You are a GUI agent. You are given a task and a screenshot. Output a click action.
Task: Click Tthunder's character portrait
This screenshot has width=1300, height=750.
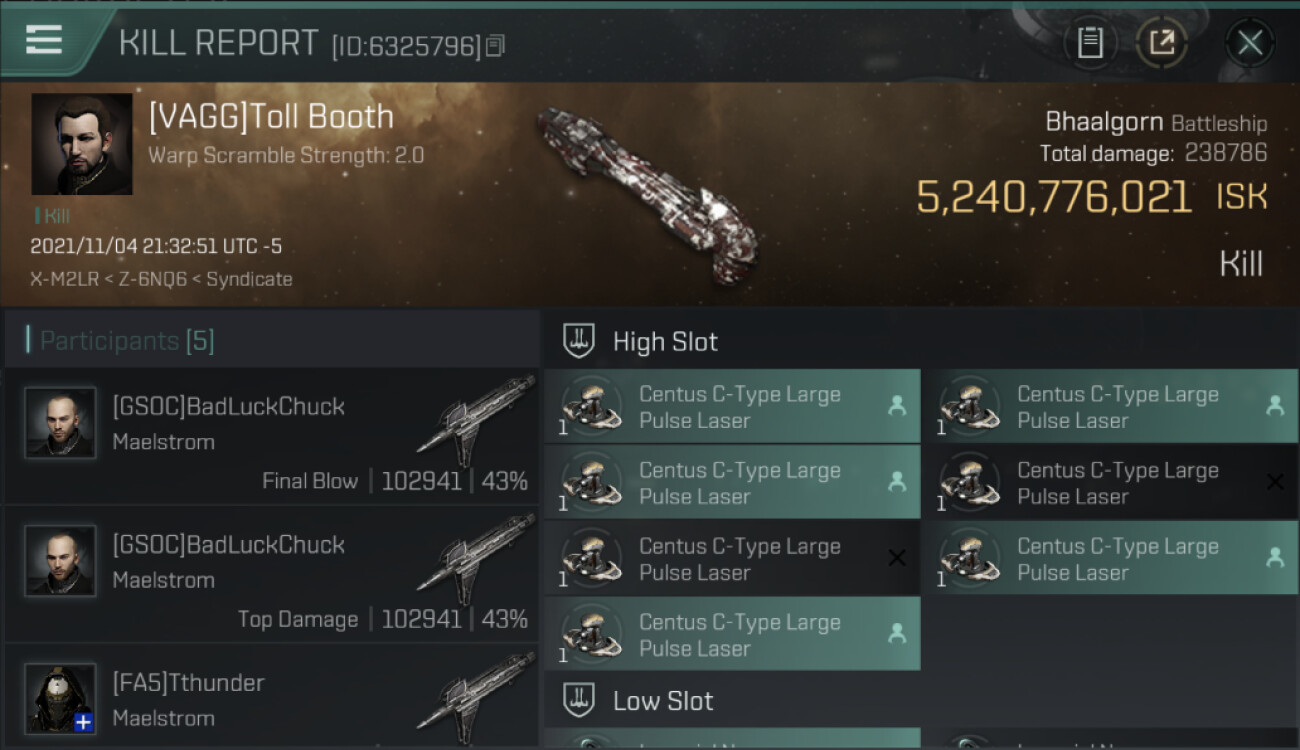click(60, 698)
